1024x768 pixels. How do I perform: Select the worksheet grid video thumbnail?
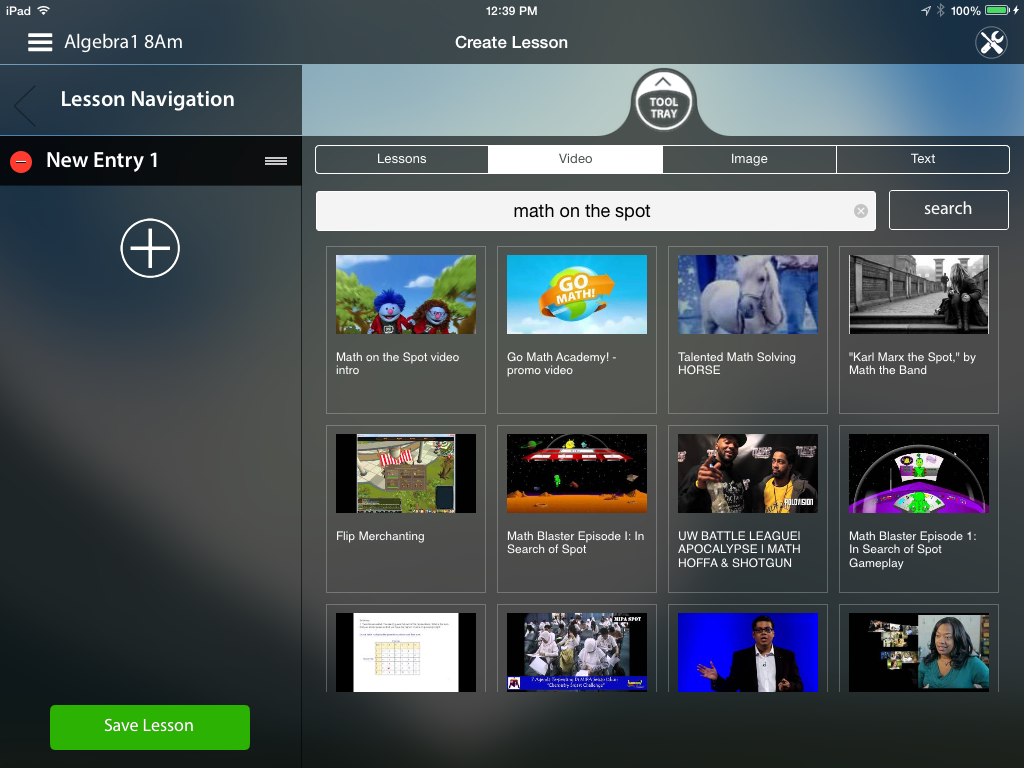coord(406,652)
